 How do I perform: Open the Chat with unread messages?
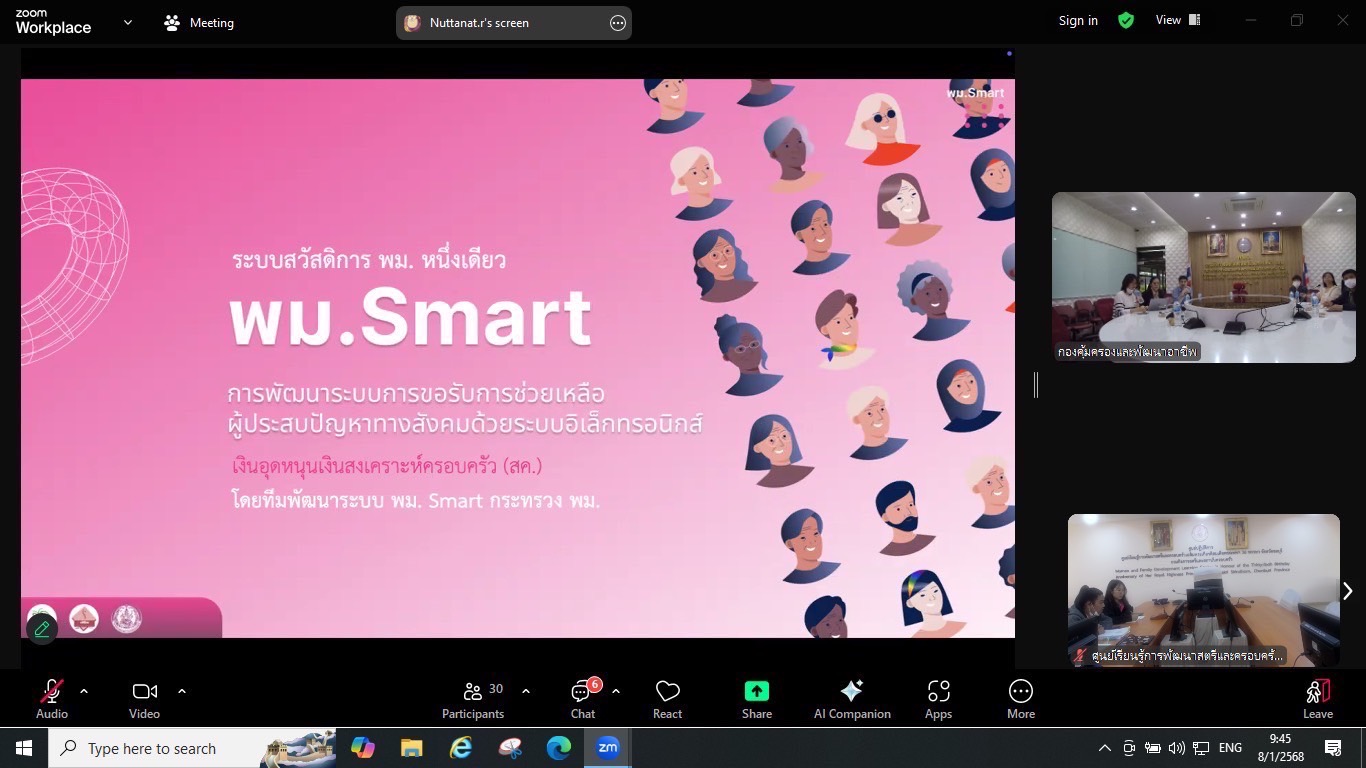click(582, 698)
